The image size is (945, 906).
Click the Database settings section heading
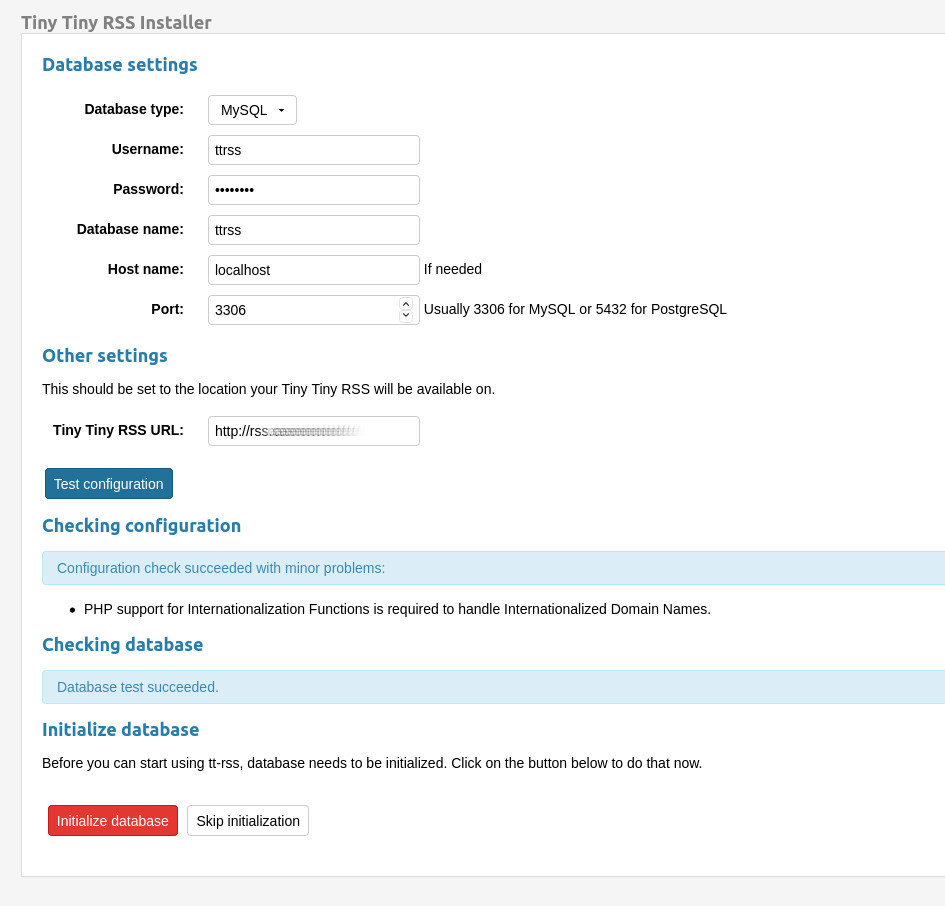(119, 64)
